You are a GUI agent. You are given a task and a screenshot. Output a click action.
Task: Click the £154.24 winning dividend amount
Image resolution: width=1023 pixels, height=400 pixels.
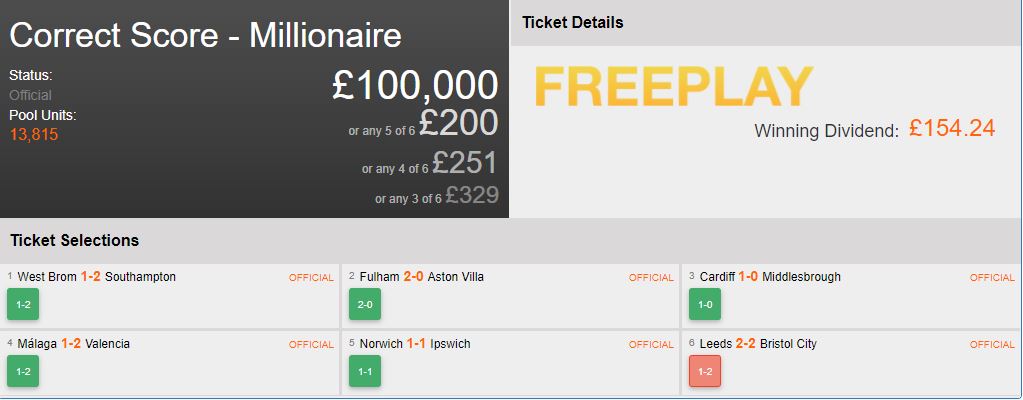pos(952,128)
